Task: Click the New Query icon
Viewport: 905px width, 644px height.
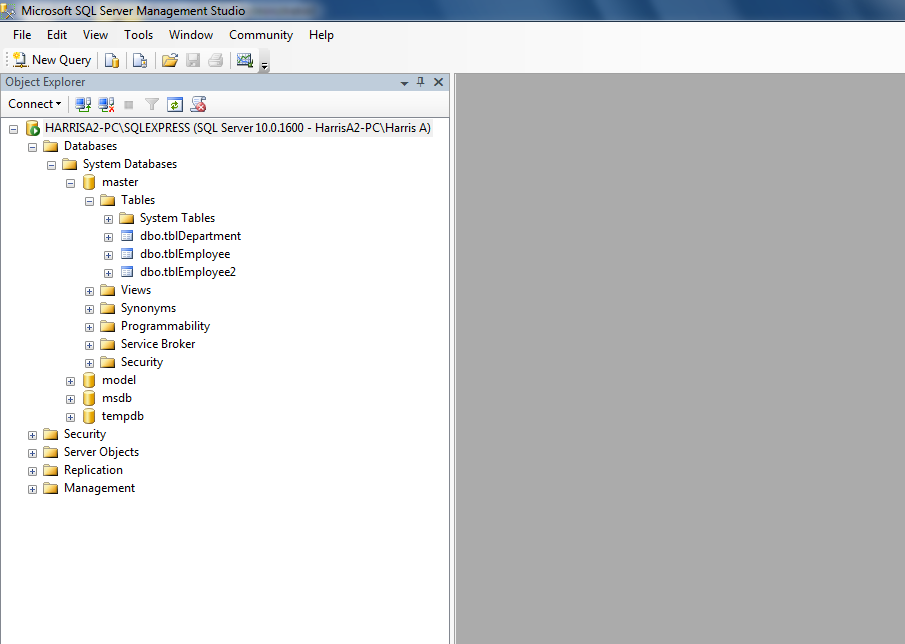Action: pyautogui.click(x=50, y=60)
